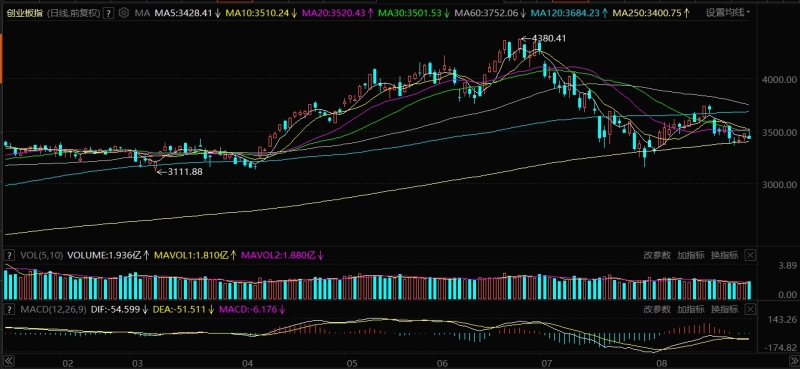The image size is (800, 369).
Task: Click 加指标 in the MACD panel
Action: (691, 309)
